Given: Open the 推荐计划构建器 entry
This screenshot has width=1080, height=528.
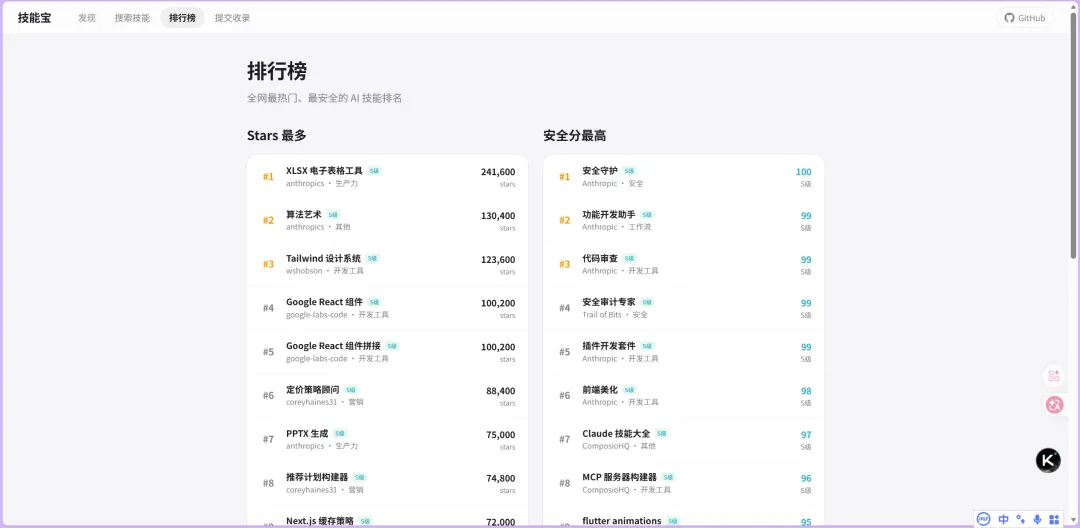Looking at the screenshot, I should tap(388, 483).
